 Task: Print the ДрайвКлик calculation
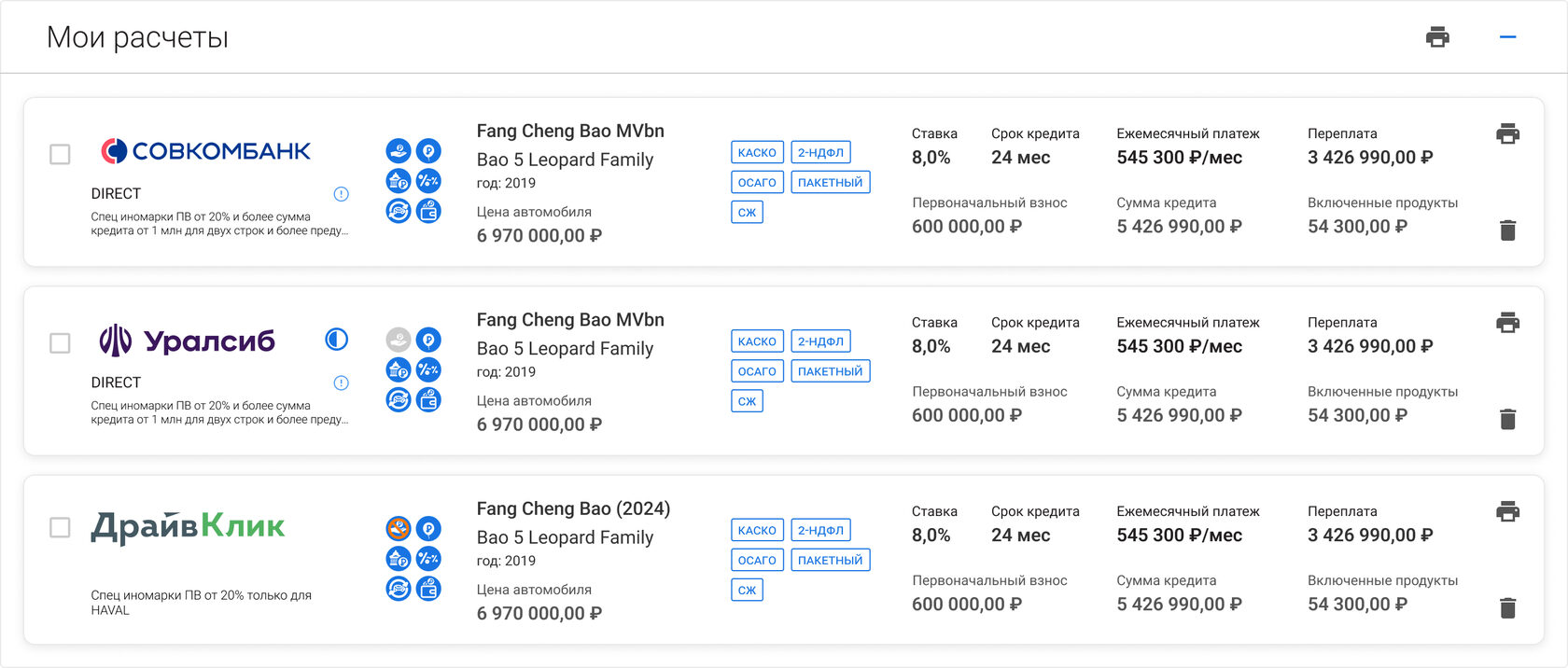[x=1507, y=511]
